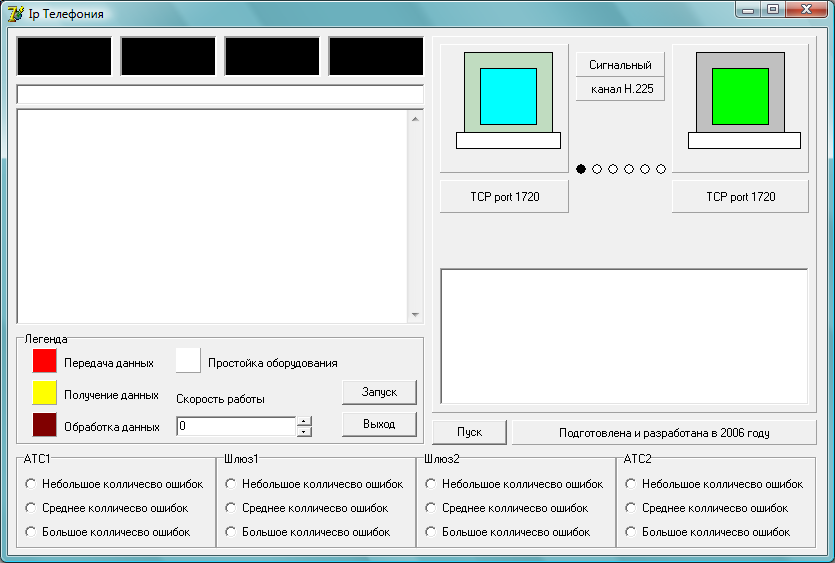Click the Передача данных legend label

click(x=109, y=363)
